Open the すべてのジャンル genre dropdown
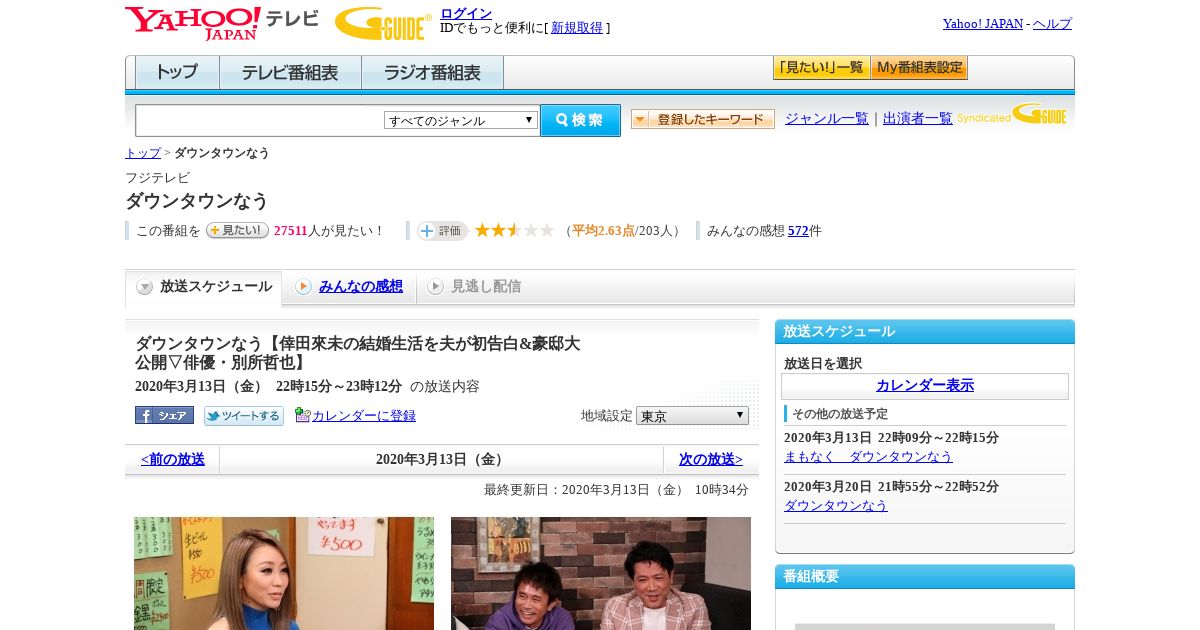 461,120
